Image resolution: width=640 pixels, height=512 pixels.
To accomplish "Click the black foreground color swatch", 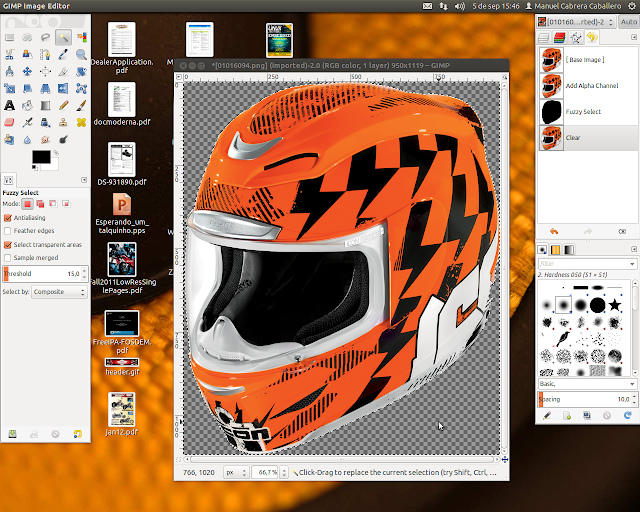I will tap(41, 157).
